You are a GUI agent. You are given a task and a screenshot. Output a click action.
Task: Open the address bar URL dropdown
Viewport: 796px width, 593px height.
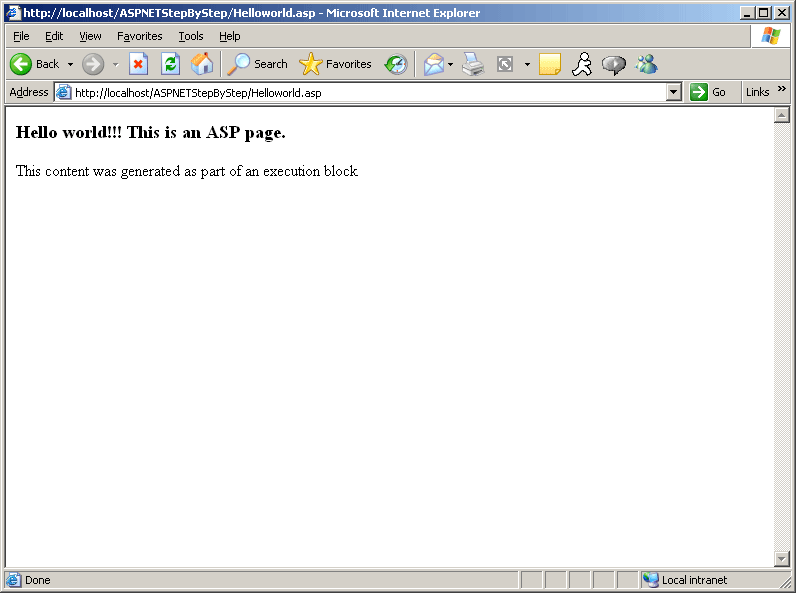(673, 92)
